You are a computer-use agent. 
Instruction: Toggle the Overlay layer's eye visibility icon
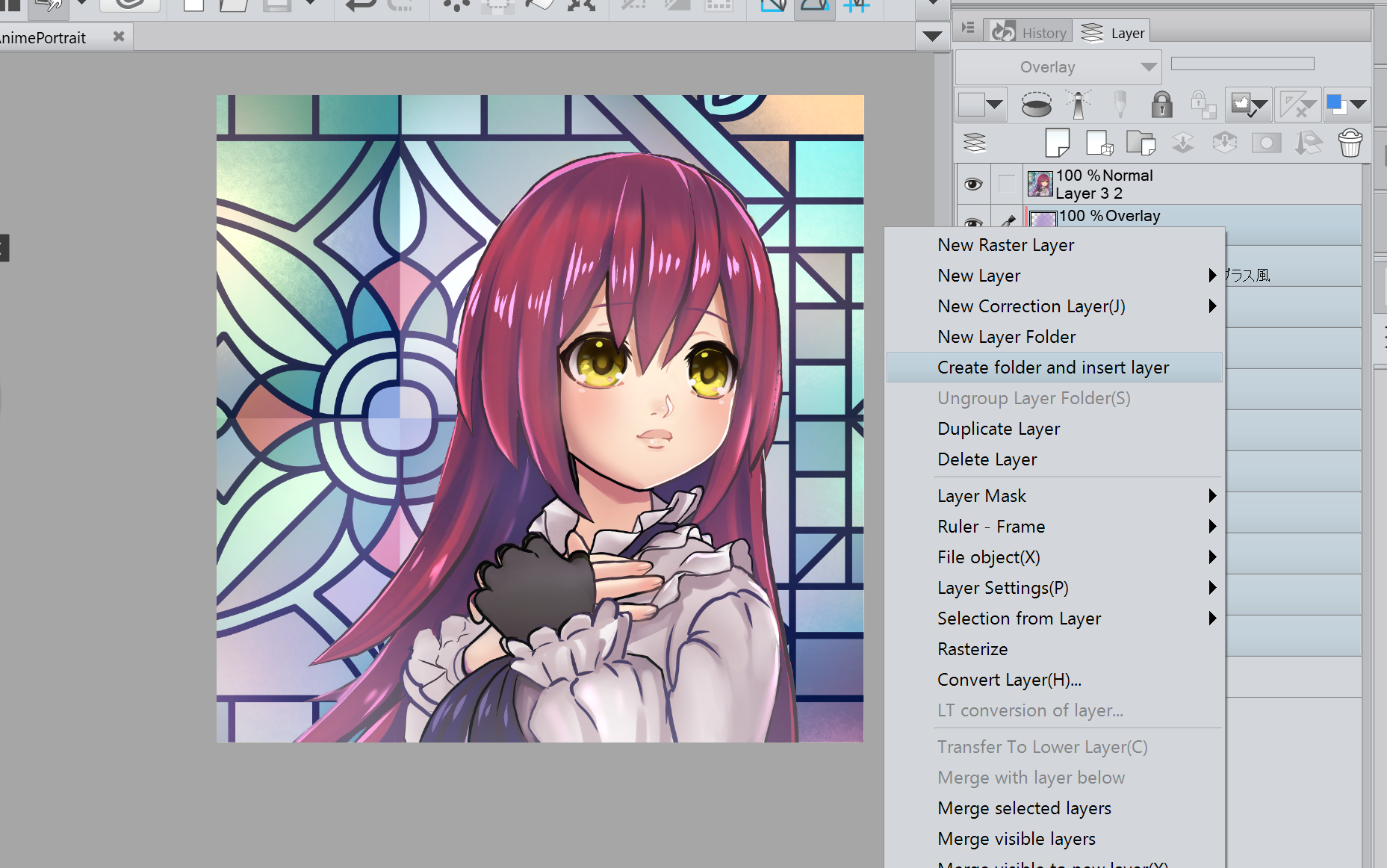pos(972,221)
